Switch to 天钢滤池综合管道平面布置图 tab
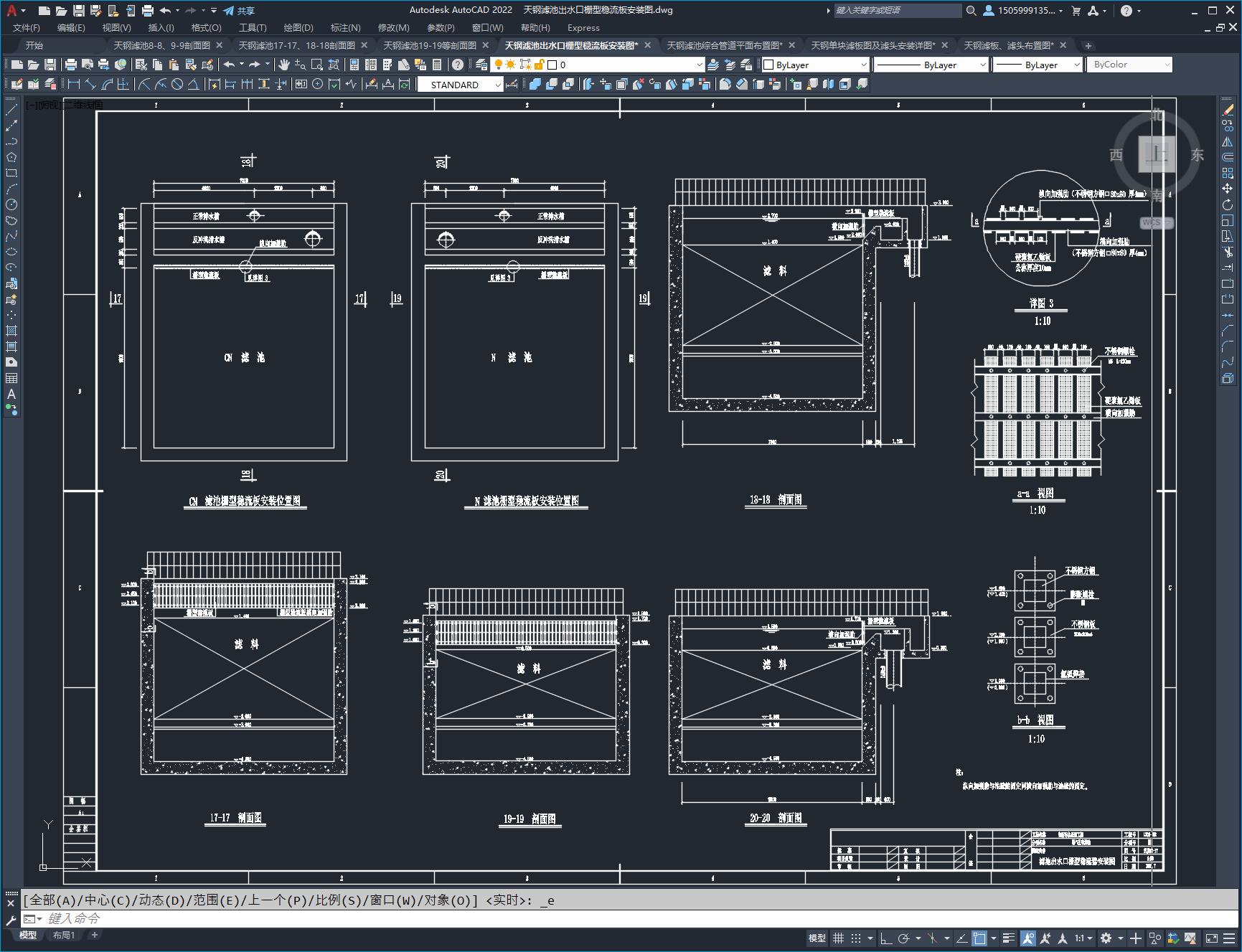This screenshot has height=952, width=1242. point(725,45)
